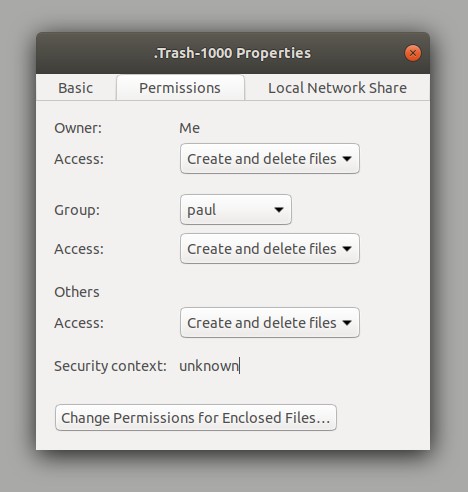Click the .Trash-1000 Properties title bar
468x492 pixels.
[x=232, y=53]
